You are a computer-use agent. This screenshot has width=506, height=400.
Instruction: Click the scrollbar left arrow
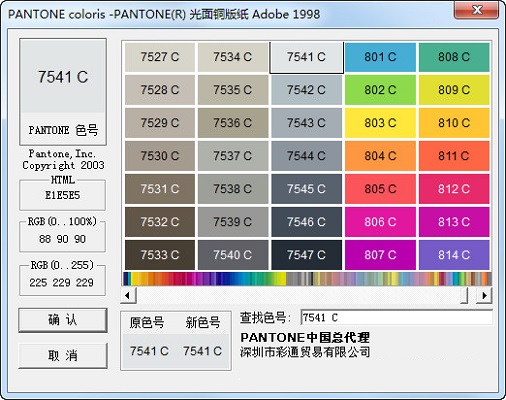[128, 295]
